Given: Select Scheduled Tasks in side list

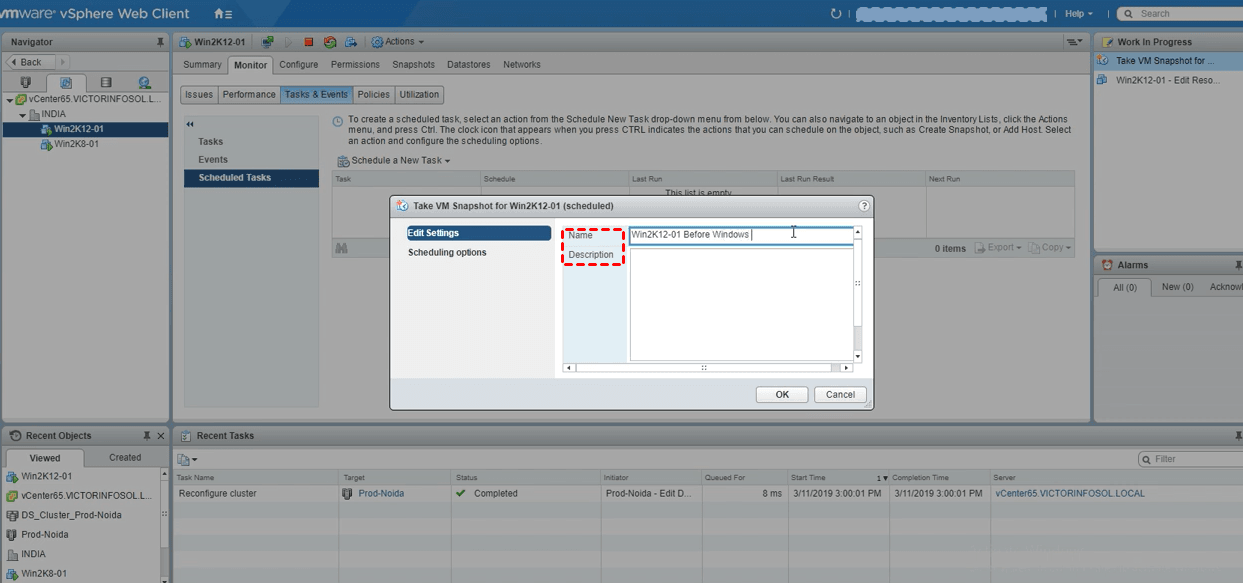Looking at the screenshot, I should coord(251,178).
